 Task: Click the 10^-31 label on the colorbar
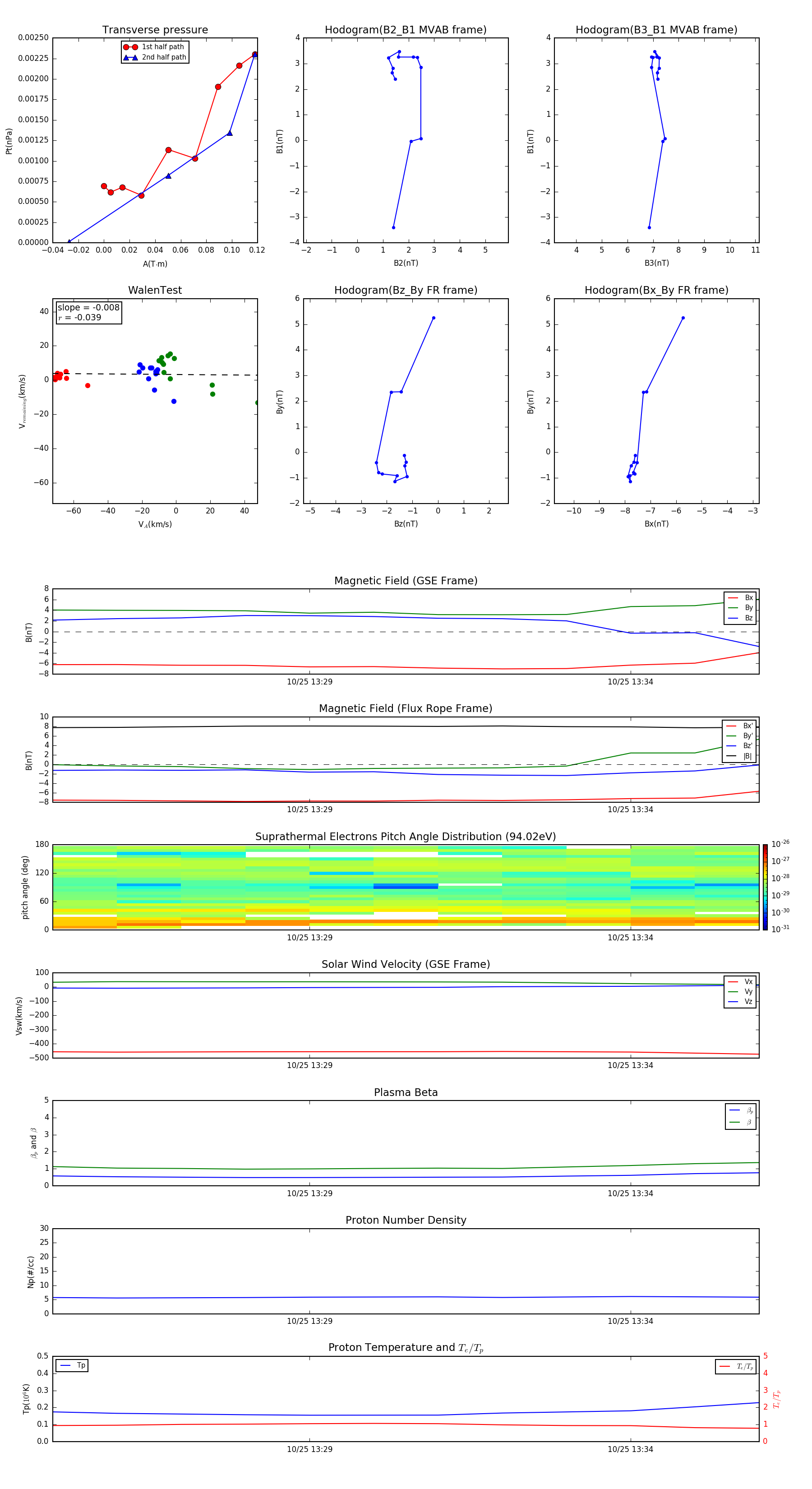coord(780,929)
